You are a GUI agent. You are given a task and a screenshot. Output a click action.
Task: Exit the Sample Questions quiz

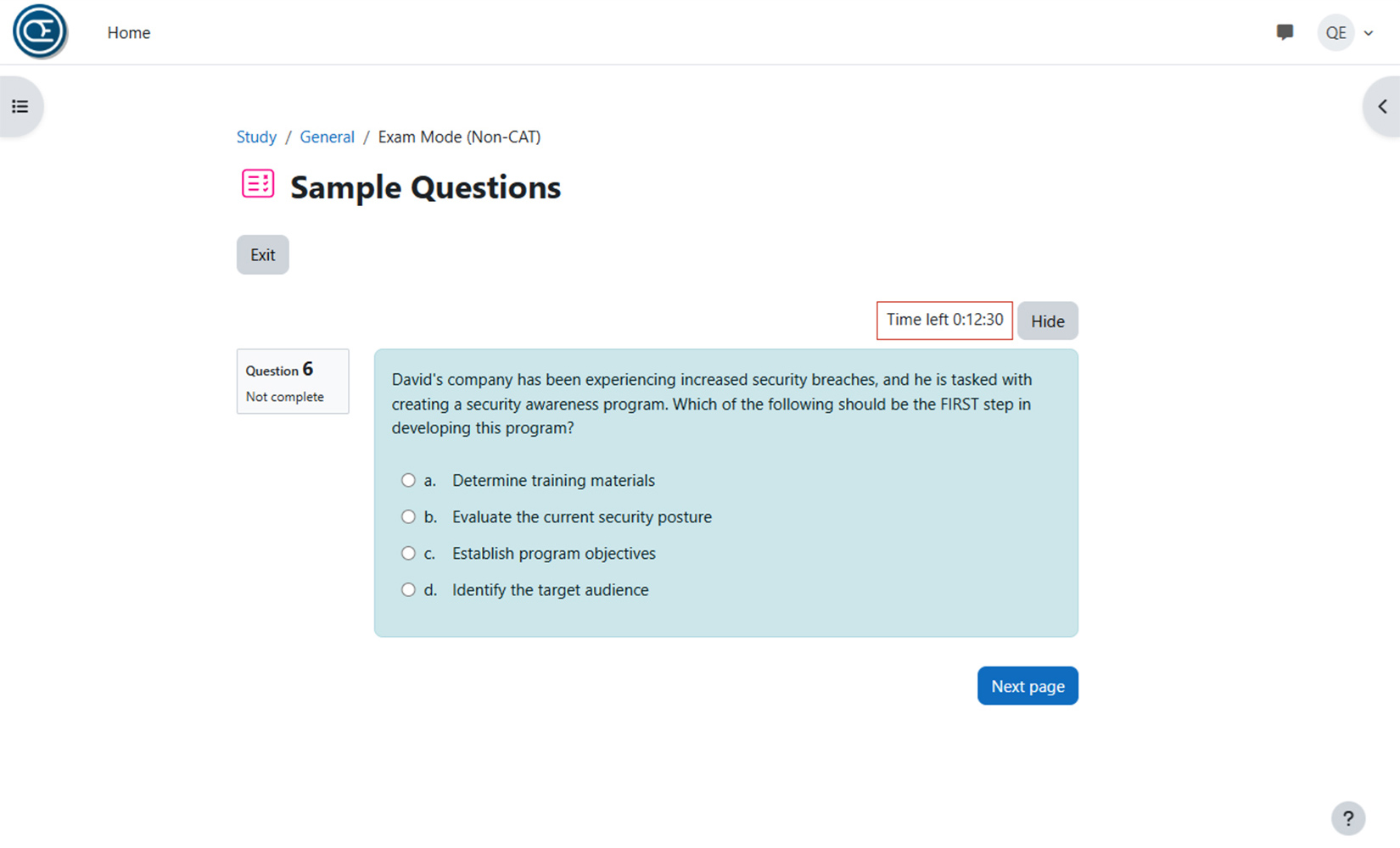(x=262, y=254)
